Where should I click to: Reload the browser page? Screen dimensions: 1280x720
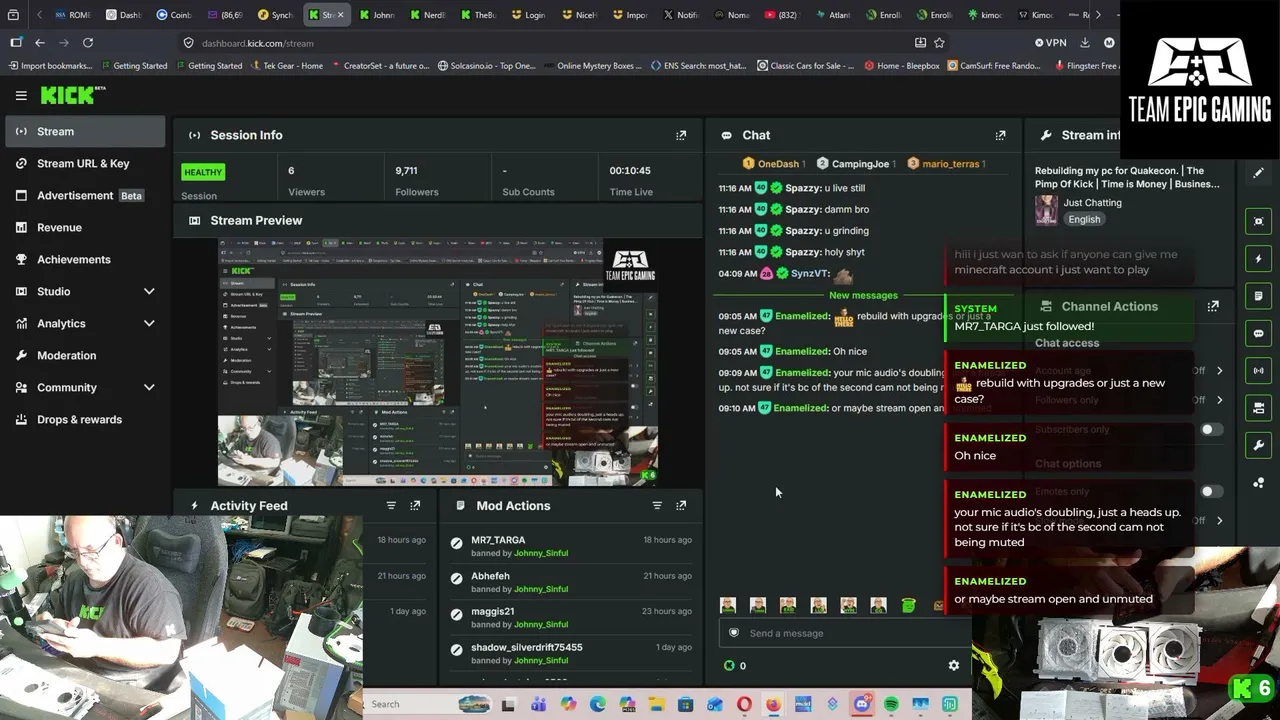[x=88, y=42]
